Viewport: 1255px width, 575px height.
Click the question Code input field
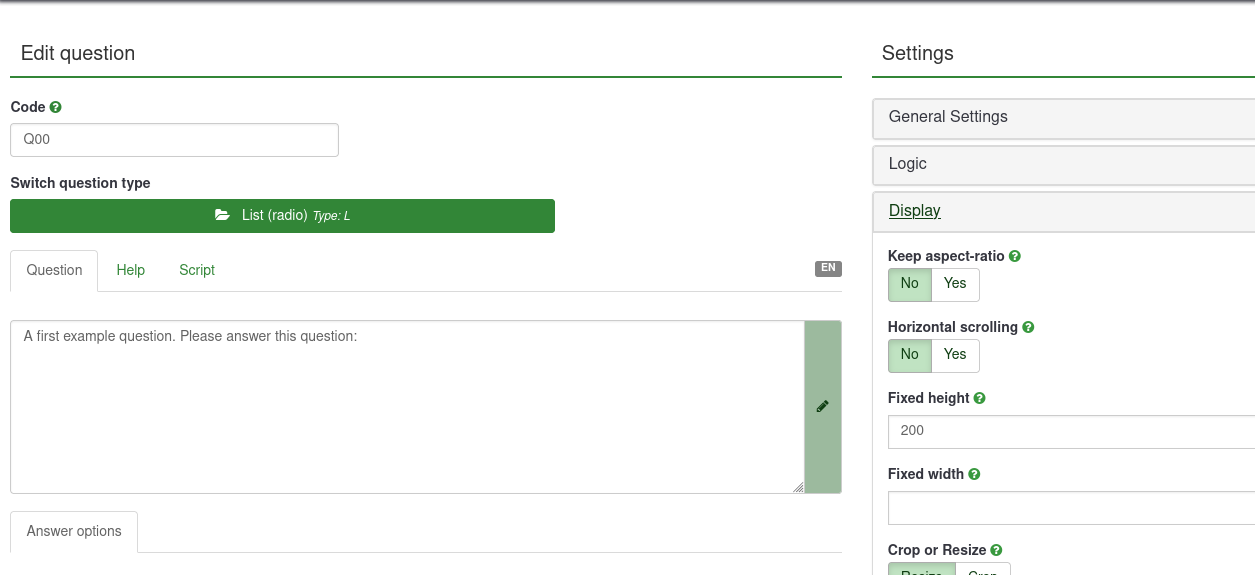pos(174,140)
